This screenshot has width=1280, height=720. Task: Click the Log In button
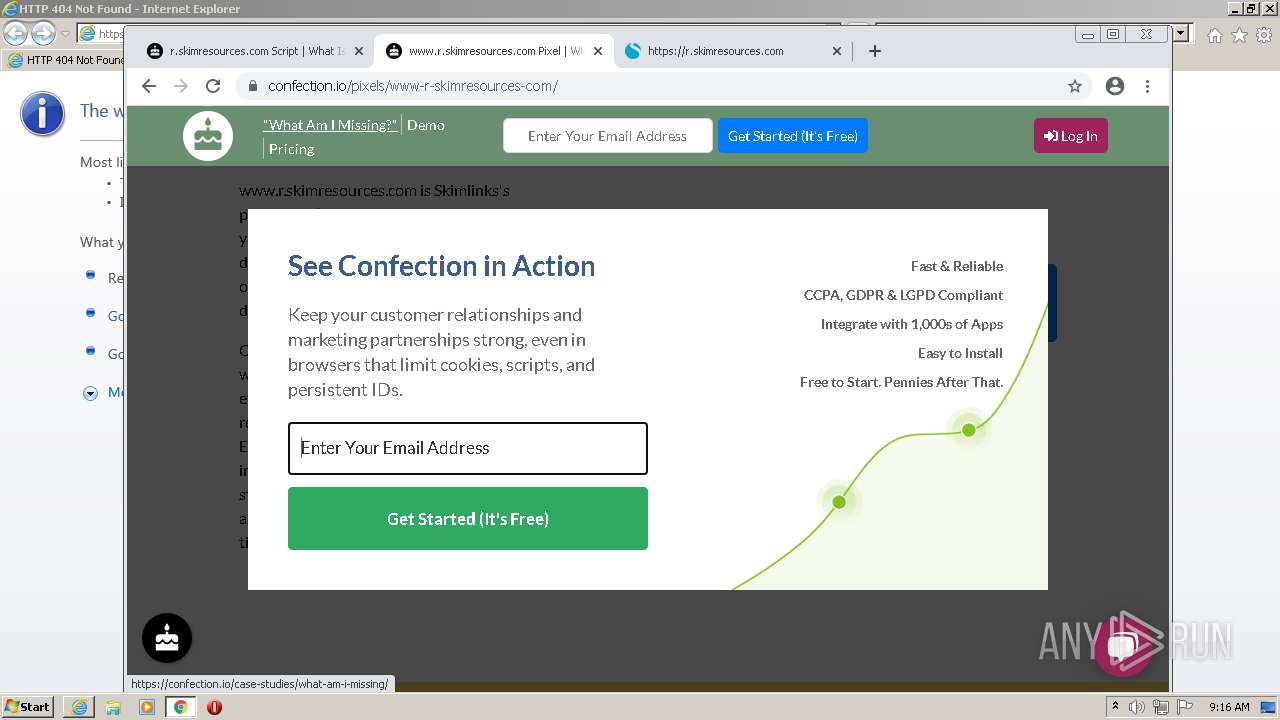tap(1071, 136)
